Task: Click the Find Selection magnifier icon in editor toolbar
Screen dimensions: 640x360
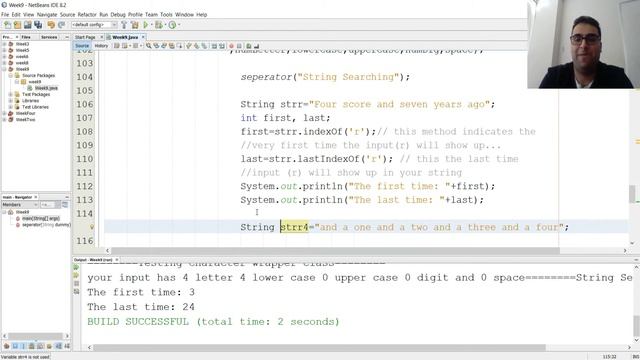Action: (149, 46)
